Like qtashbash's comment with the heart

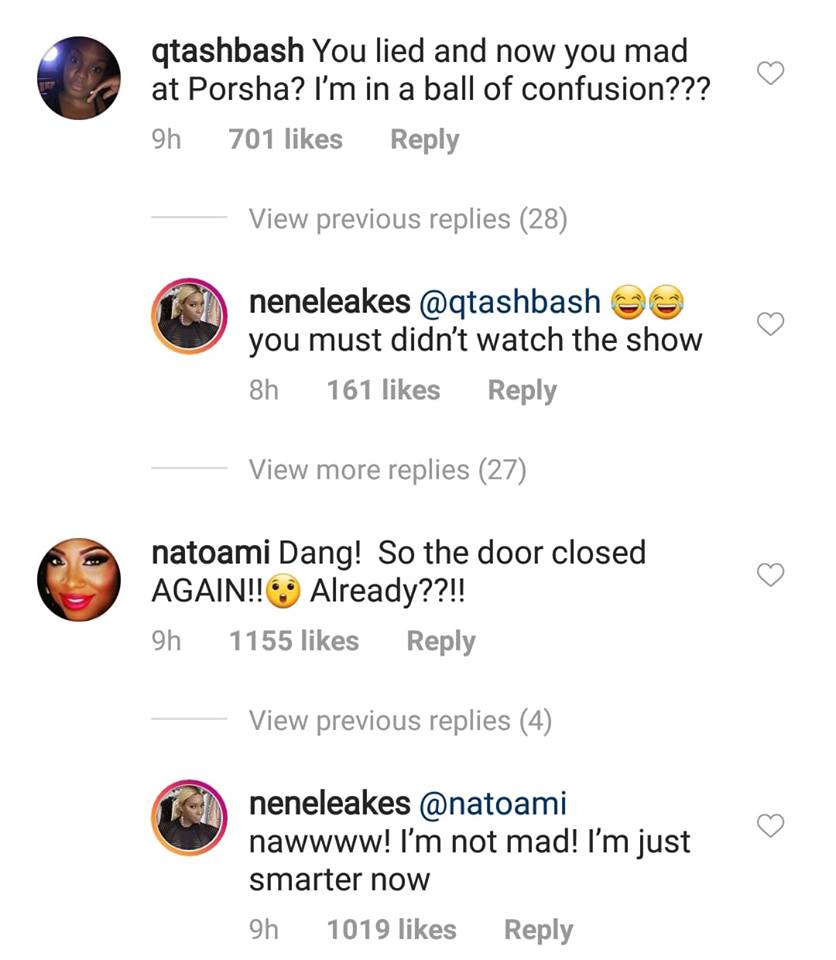[770, 73]
